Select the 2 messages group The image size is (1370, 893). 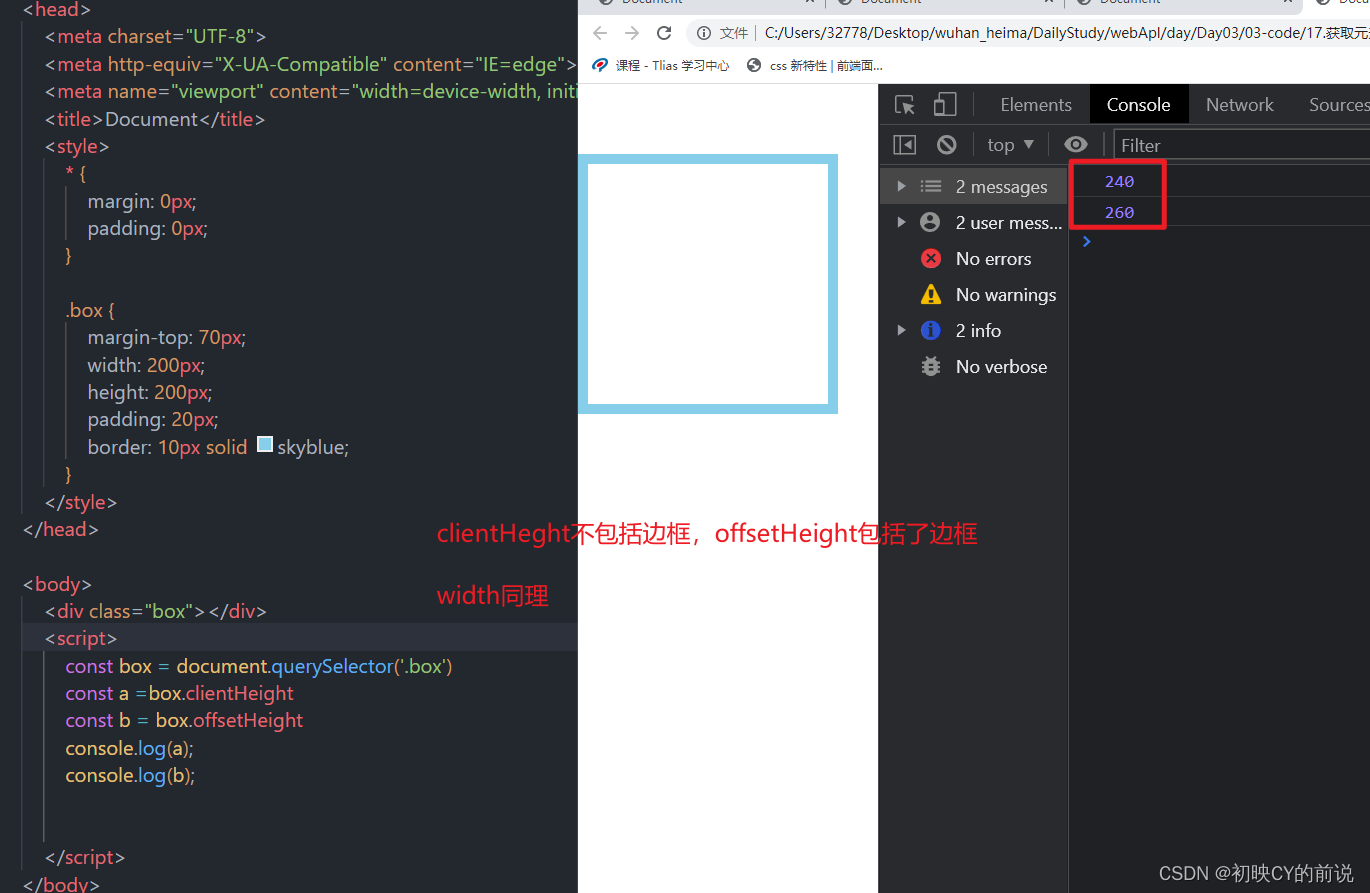click(x=1001, y=186)
